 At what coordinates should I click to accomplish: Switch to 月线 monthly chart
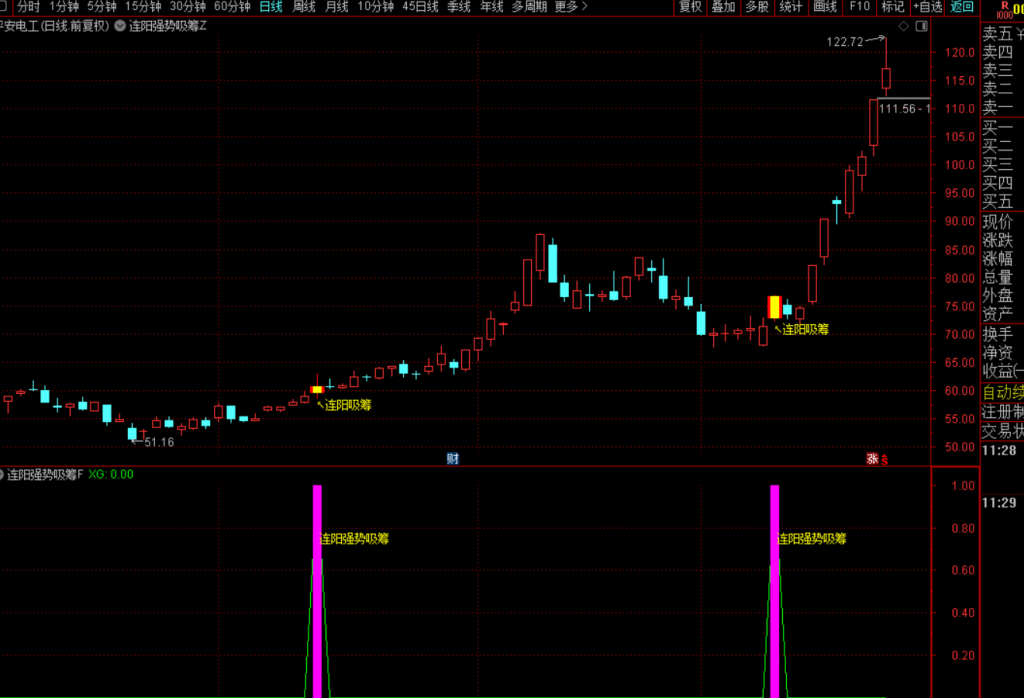336,7
